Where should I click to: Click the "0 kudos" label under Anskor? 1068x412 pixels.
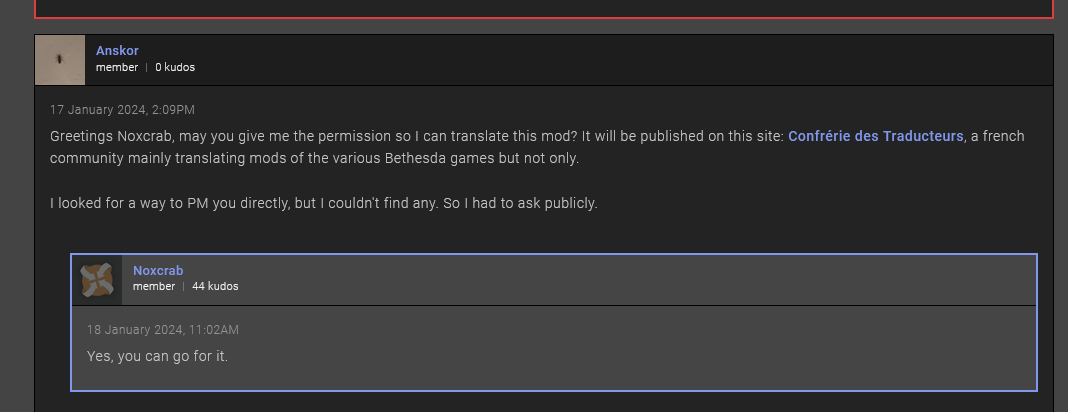coord(175,67)
